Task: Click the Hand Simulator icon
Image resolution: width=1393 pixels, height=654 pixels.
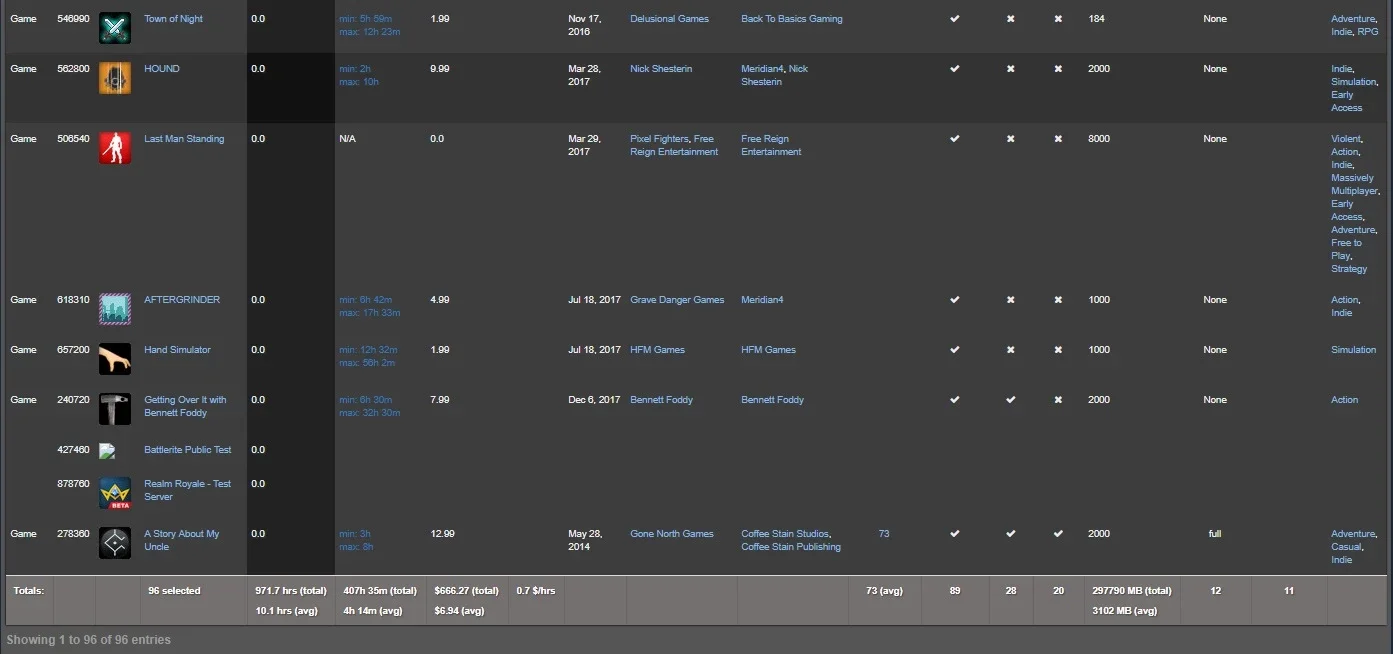Action: tap(115, 359)
